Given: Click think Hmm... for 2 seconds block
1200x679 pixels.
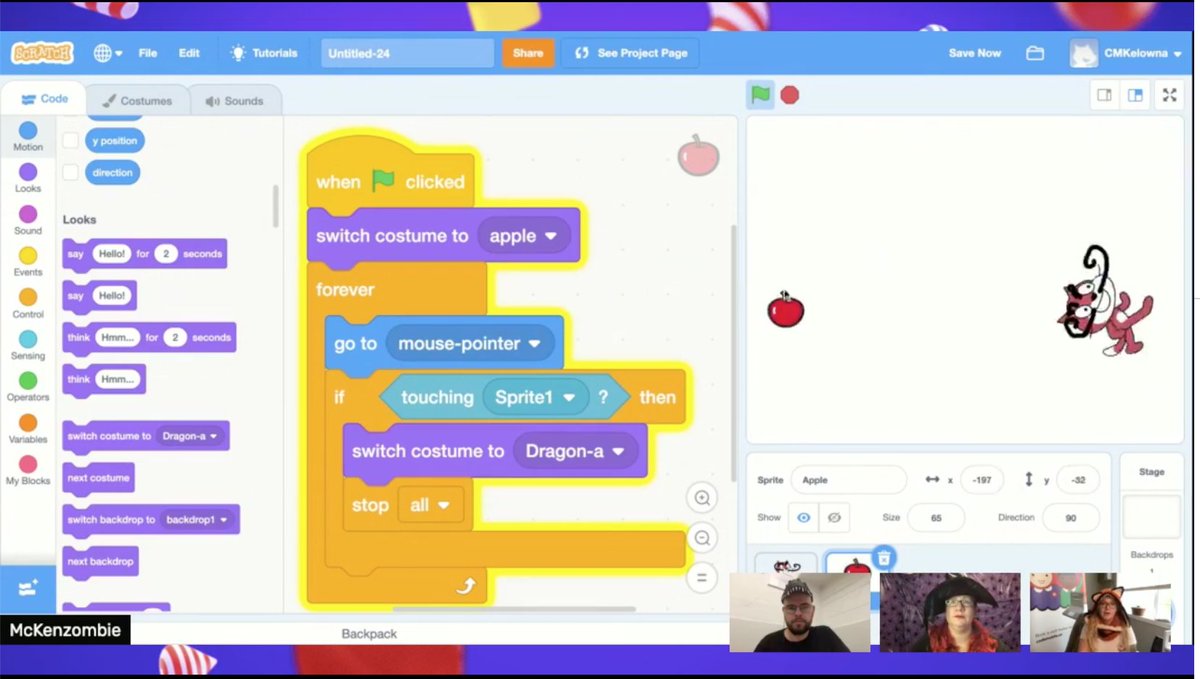Looking at the screenshot, I should tap(149, 338).
